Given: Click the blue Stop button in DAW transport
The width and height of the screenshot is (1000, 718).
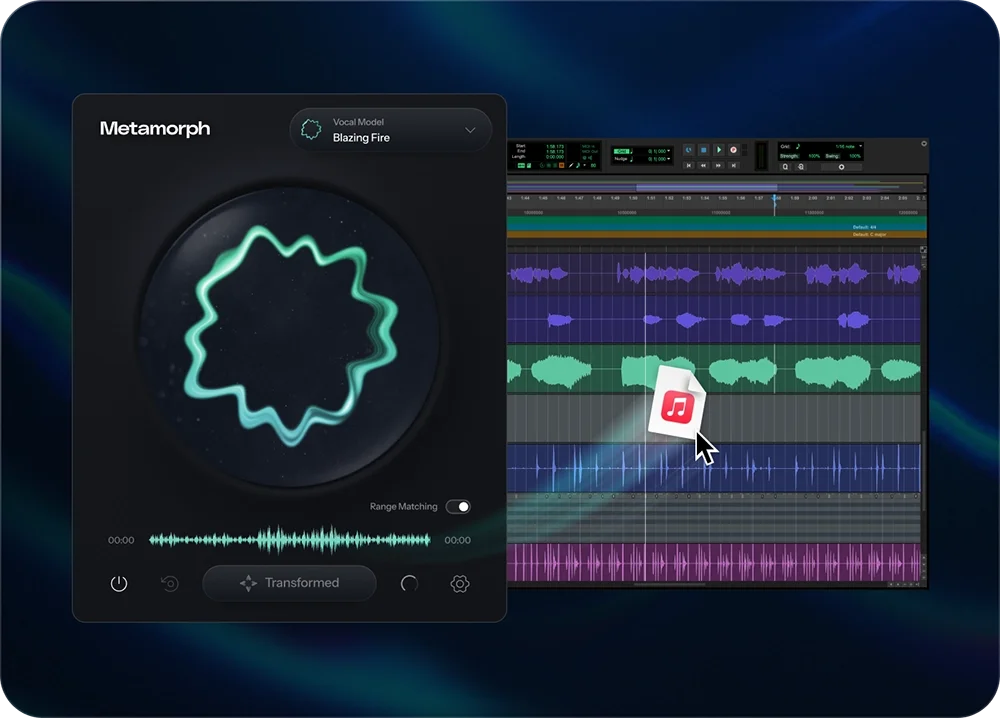Looking at the screenshot, I should click(x=703, y=150).
